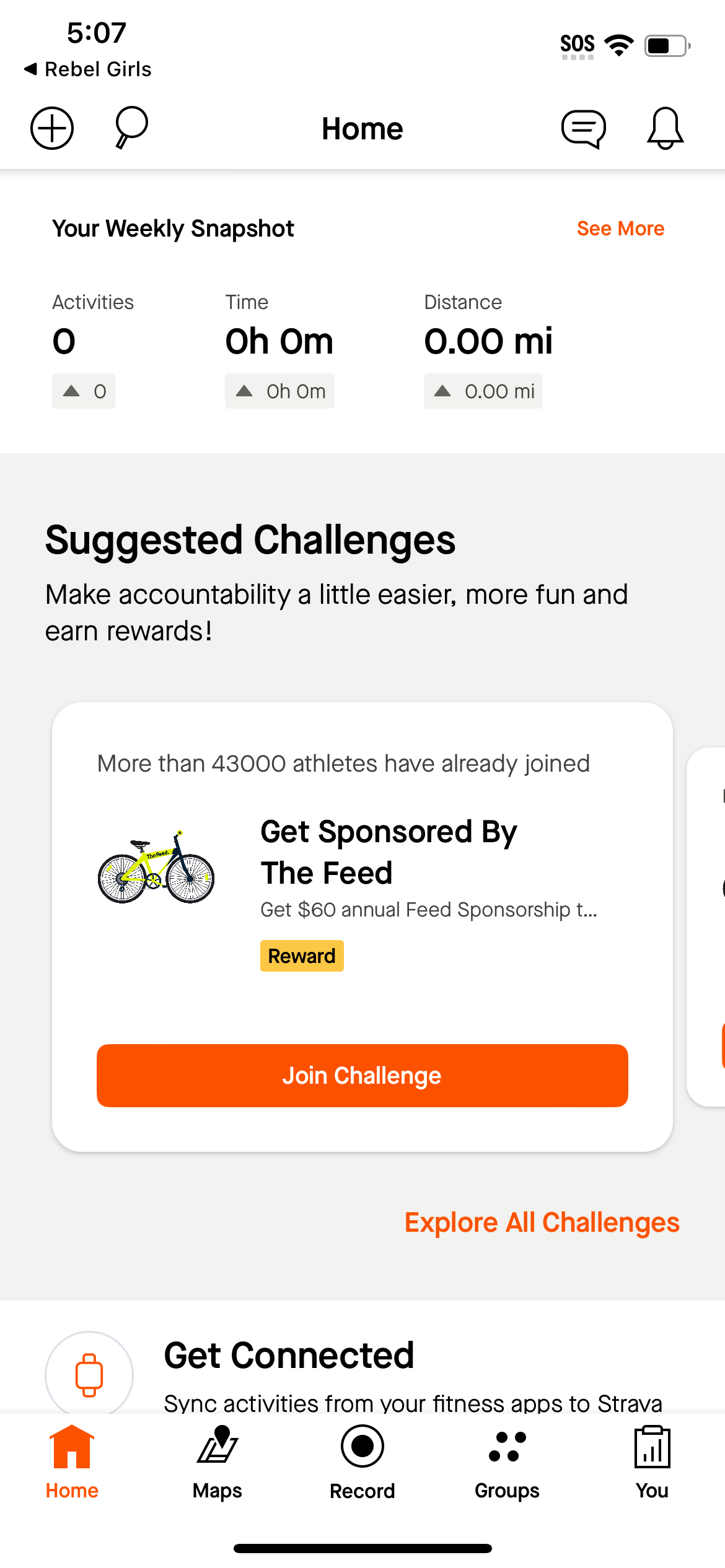Tap the Activities comparison chip showing 0
The width and height of the screenshot is (725, 1568).
84,391
